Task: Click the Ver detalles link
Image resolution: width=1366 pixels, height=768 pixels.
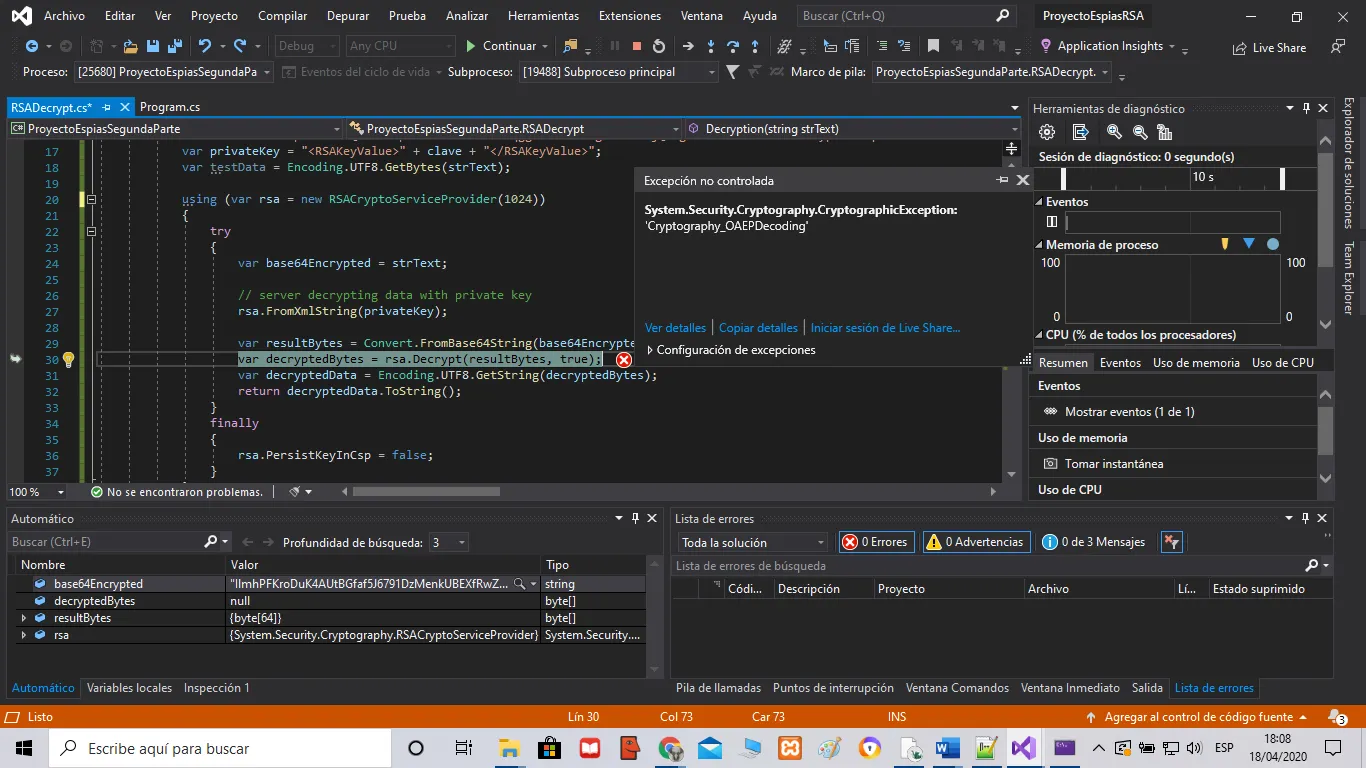Action: 675,328
